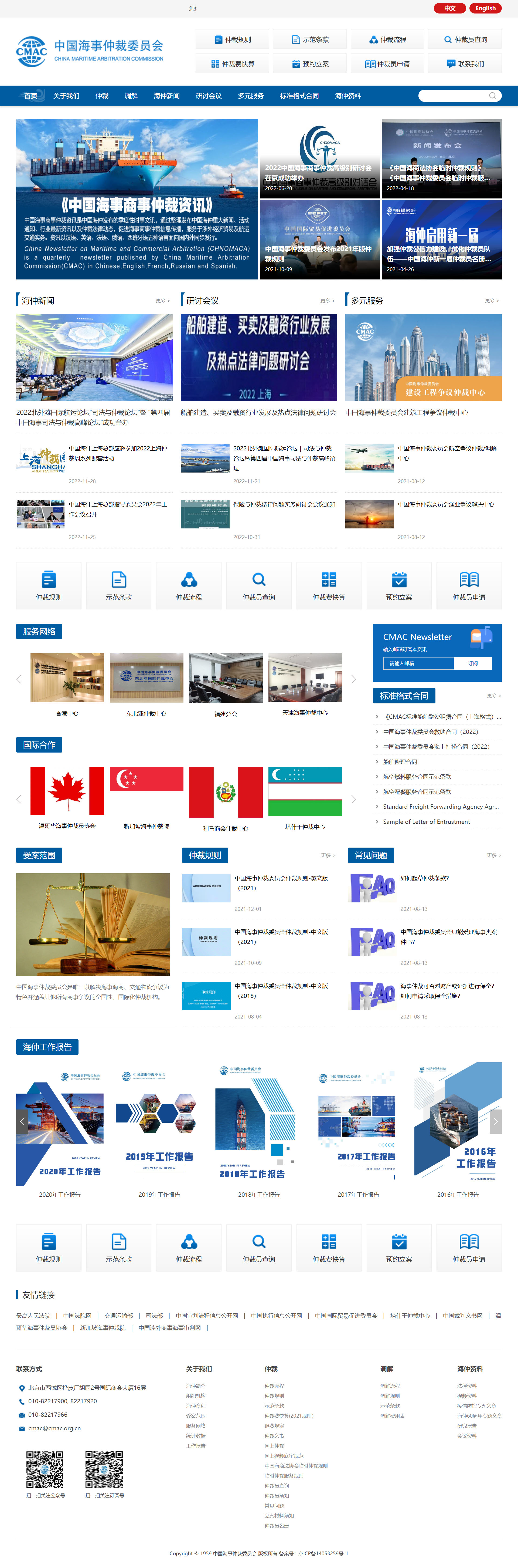Click cmac@cmac.org.cn email in footer
Screen dimensions: 518x1568
tap(54, 1428)
